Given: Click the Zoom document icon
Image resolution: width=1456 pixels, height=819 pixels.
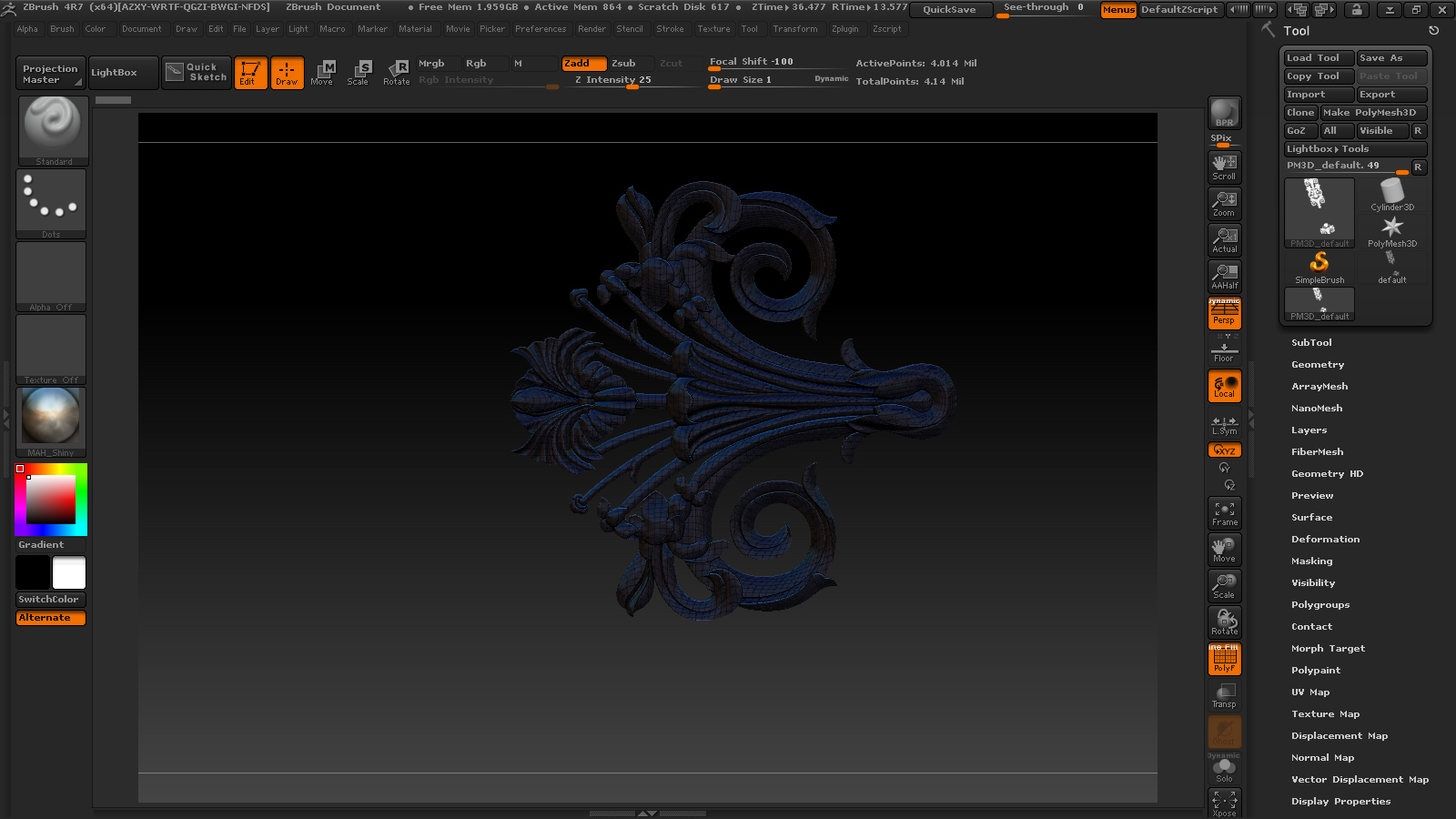Looking at the screenshot, I should (1224, 203).
